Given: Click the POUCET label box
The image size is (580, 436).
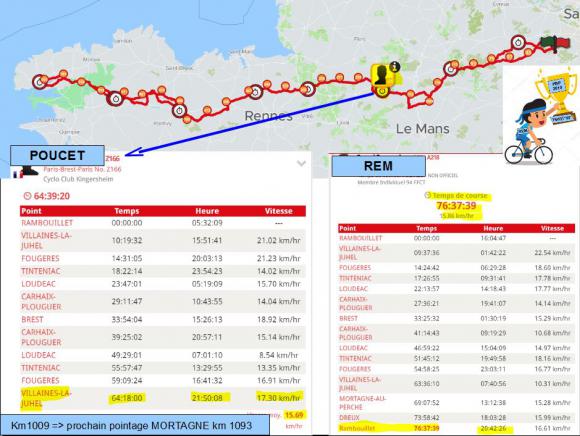Looking at the screenshot, I should (x=57, y=155).
